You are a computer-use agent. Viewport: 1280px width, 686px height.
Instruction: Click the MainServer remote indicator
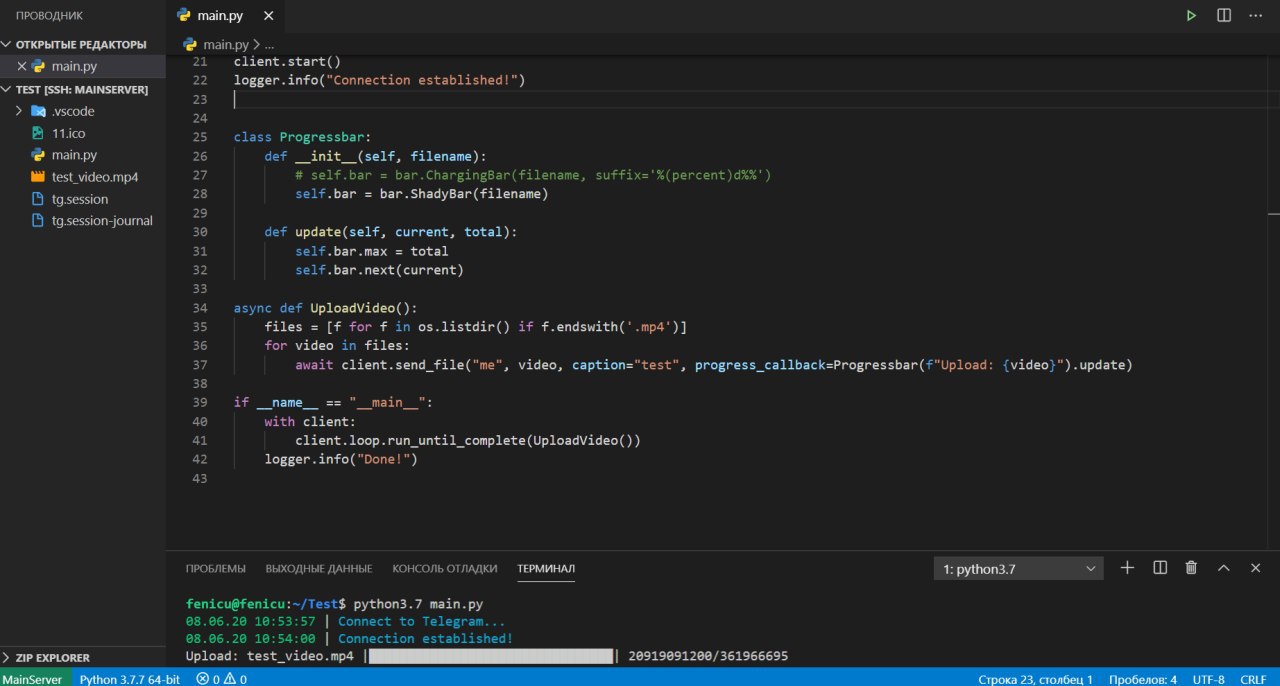[32, 679]
